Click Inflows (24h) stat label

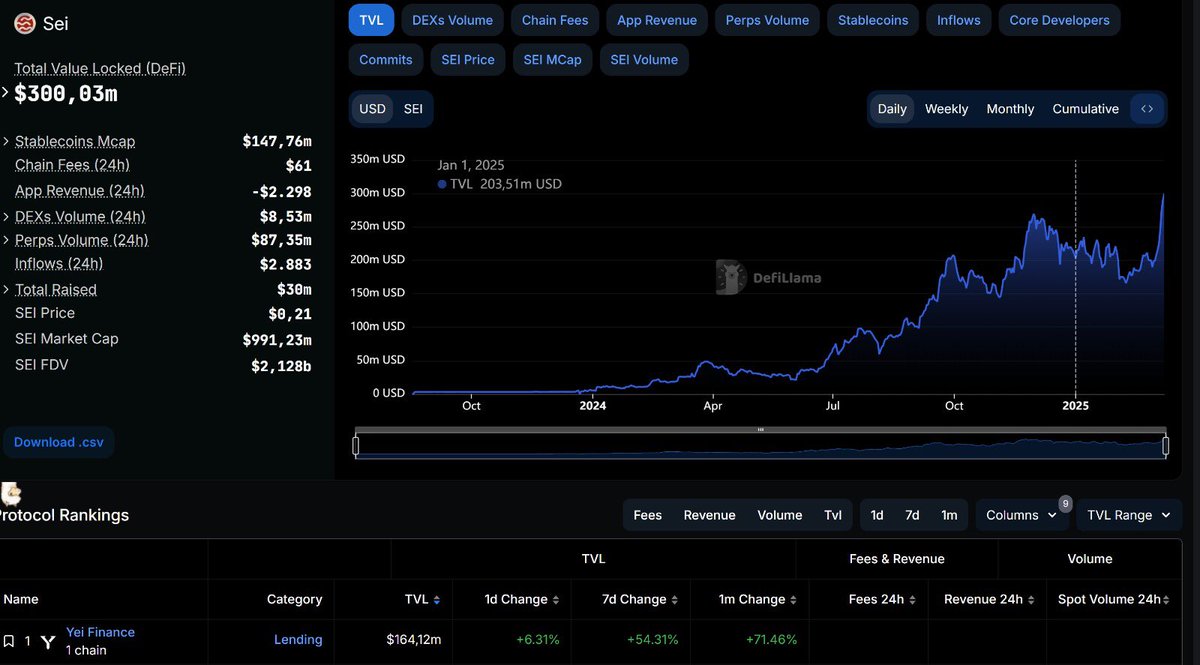click(x=59, y=264)
